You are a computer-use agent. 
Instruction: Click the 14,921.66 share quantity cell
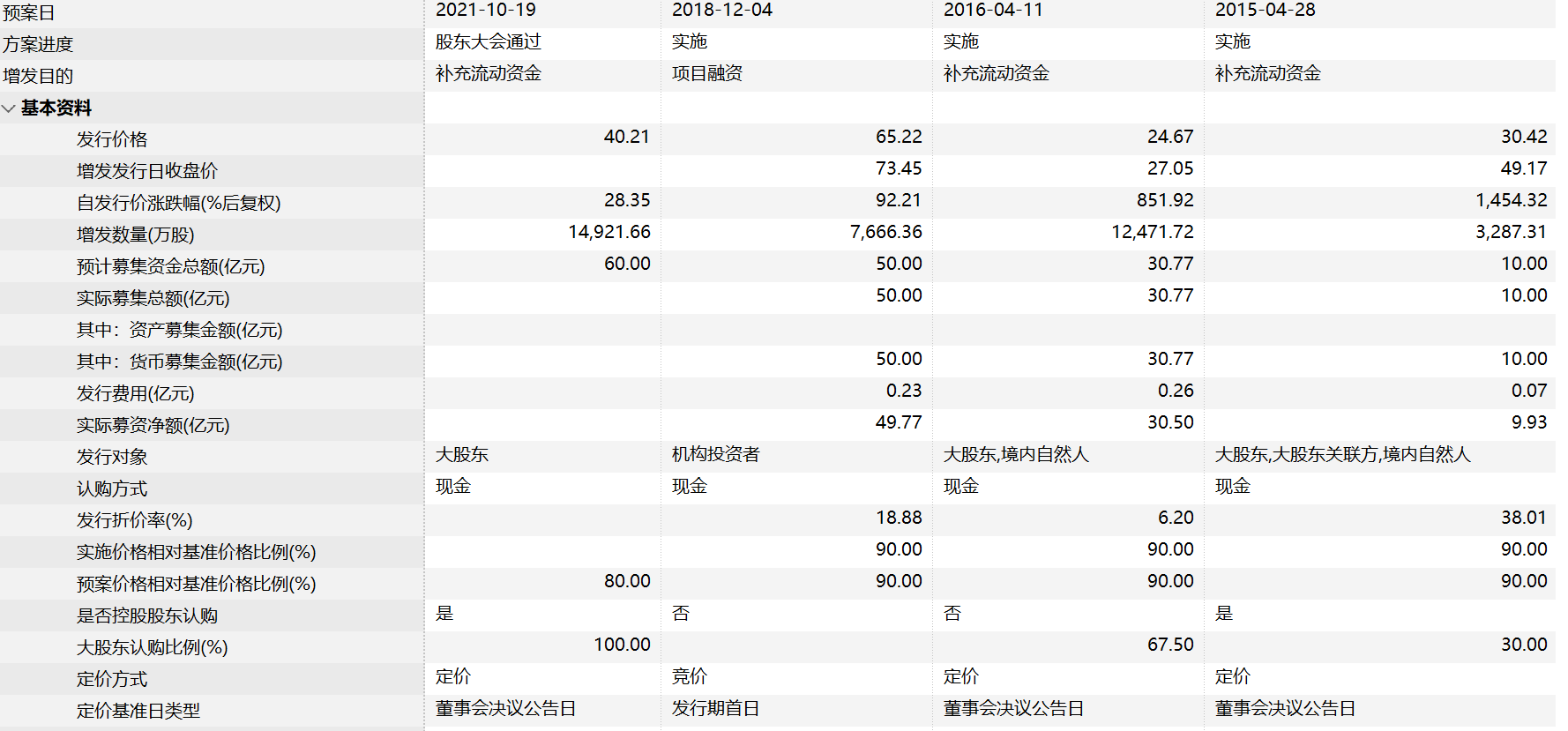[x=609, y=232]
